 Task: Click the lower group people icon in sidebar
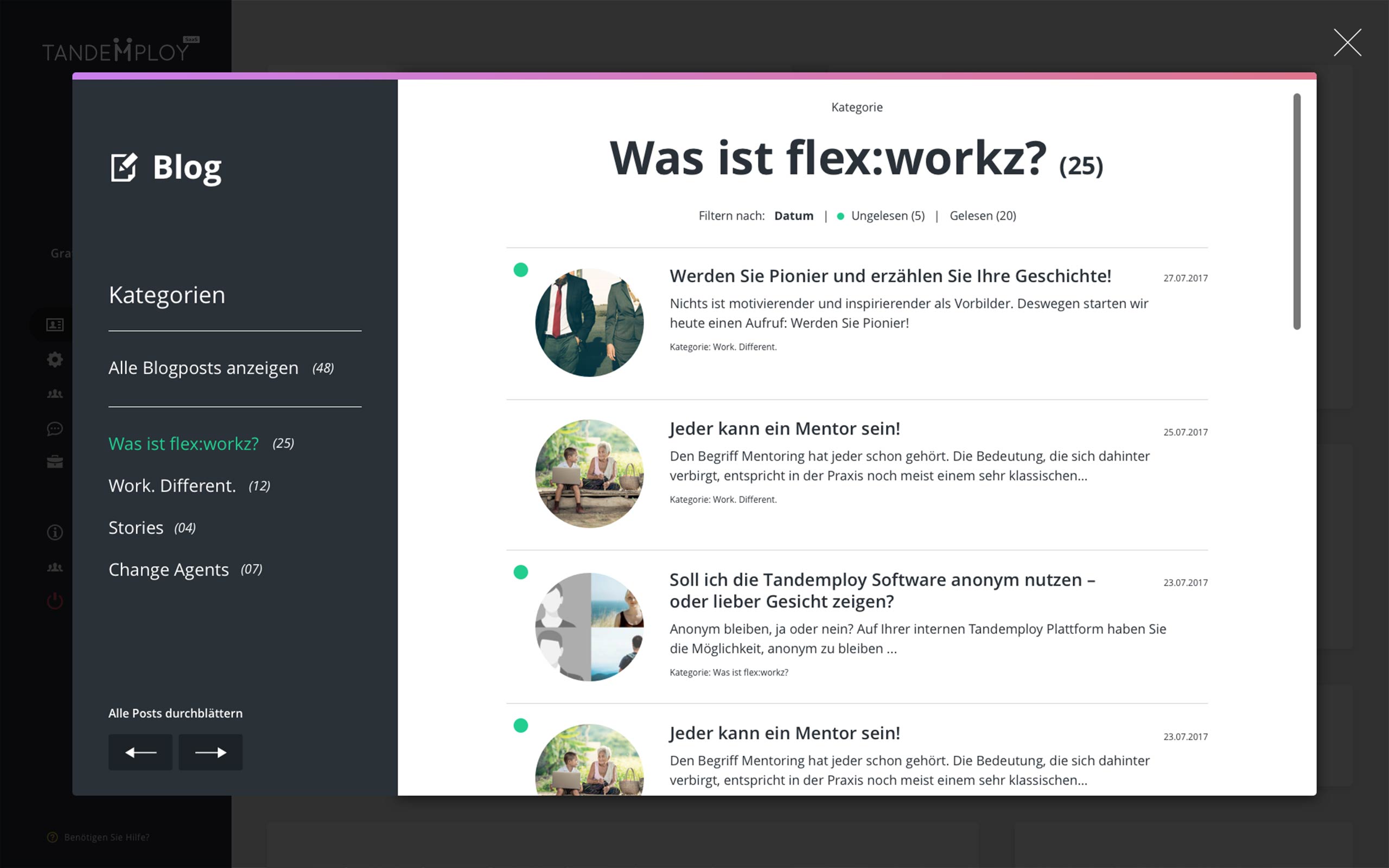click(x=55, y=567)
